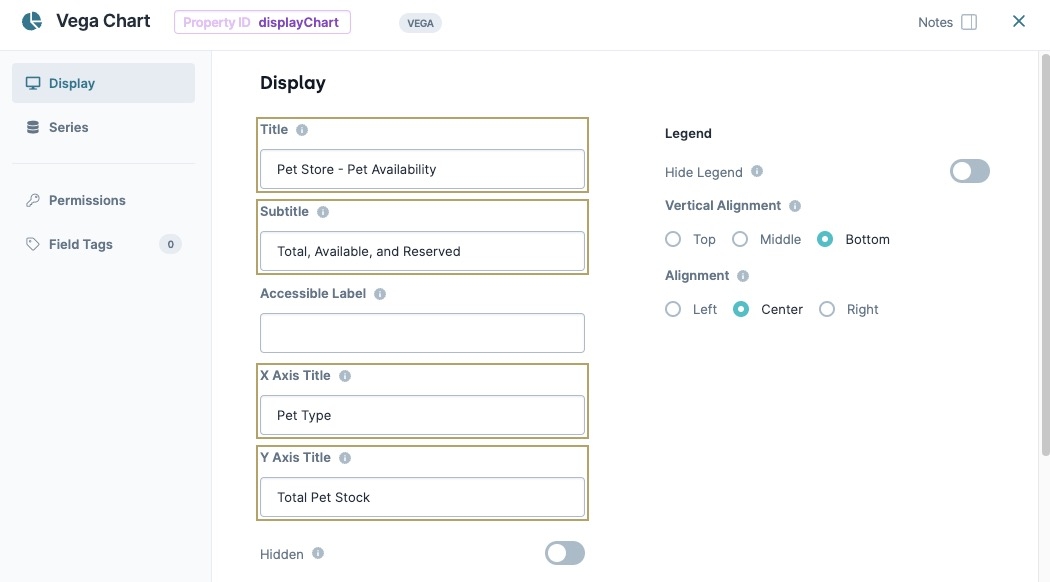Image resolution: width=1050 pixels, height=582 pixels.
Task: Toggle the Hidden switch
Action: 565,554
